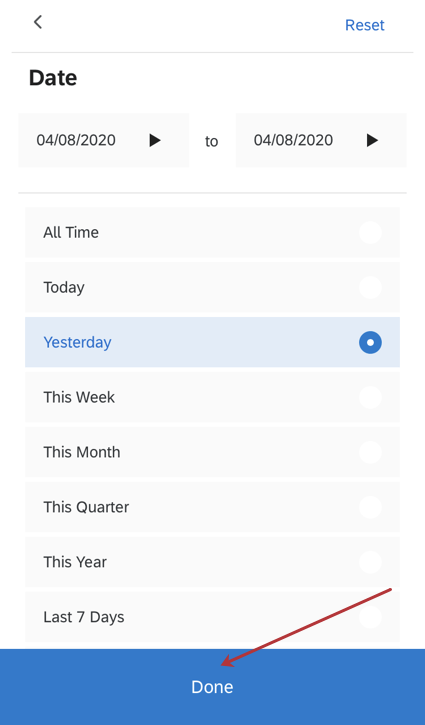The height and width of the screenshot is (725, 425).
Task: Pick the Last 7 Days option text
Action: (84, 617)
